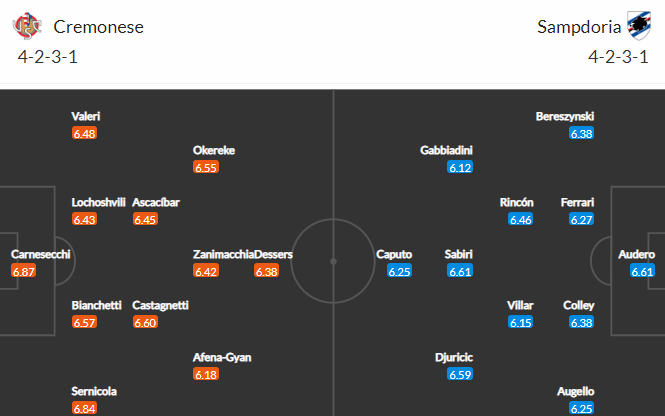
Task: Open player Bereszynski's name
Action: click(564, 116)
